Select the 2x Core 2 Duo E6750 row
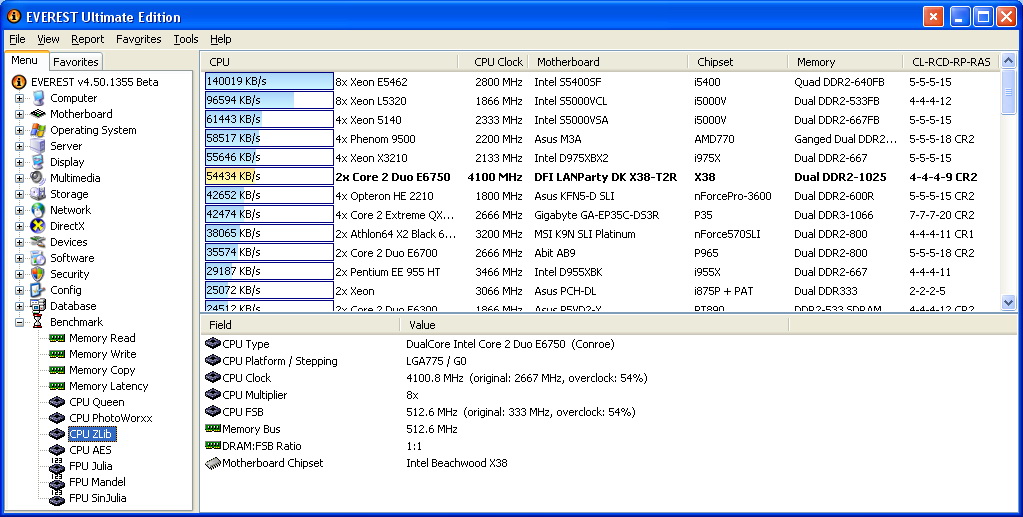This screenshot has height=517, width=1023. pos(600,177)
